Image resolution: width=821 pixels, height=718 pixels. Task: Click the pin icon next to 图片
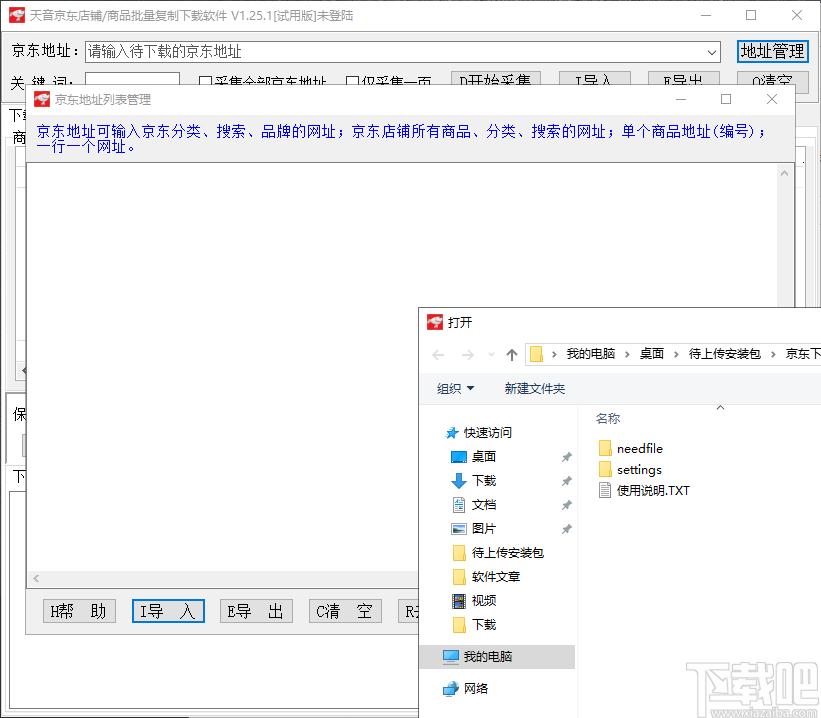pos(567,529)
